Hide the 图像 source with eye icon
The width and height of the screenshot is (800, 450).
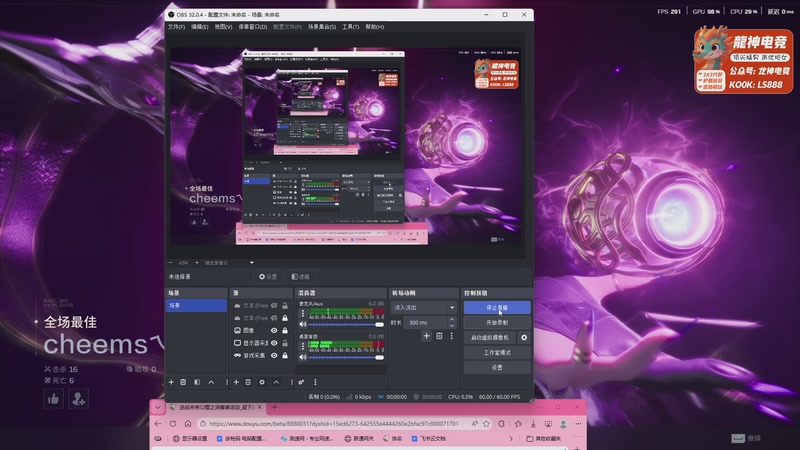click(x=274, y=331)
